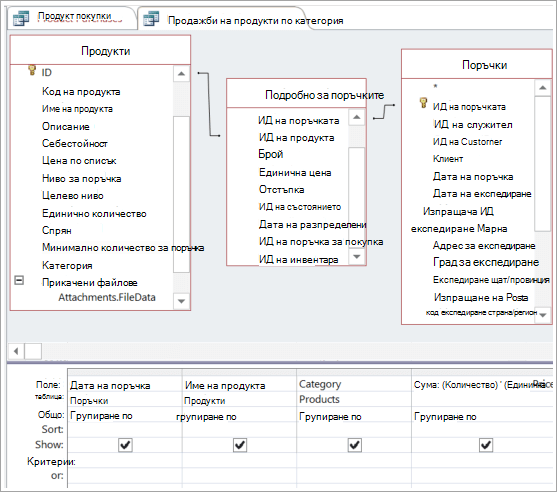
Task: Select Адрес за експедиране in Поръчки
Action: pyautogui.click(x=484, y=245)
